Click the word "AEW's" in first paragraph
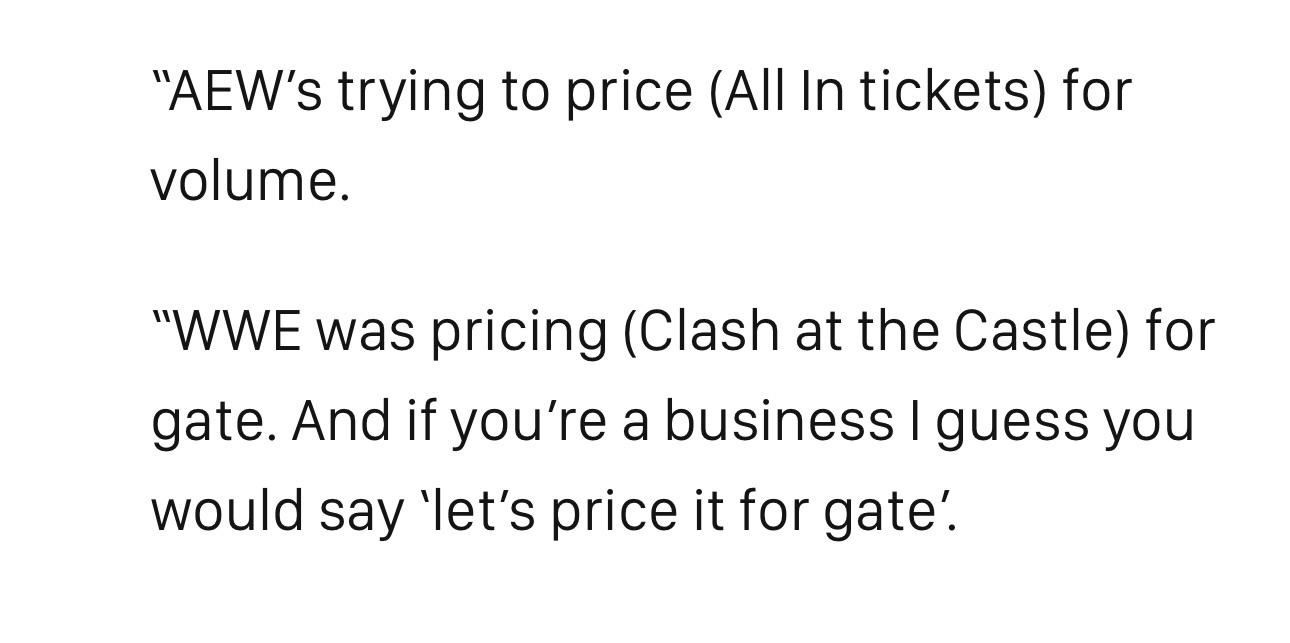 [245, 92]
